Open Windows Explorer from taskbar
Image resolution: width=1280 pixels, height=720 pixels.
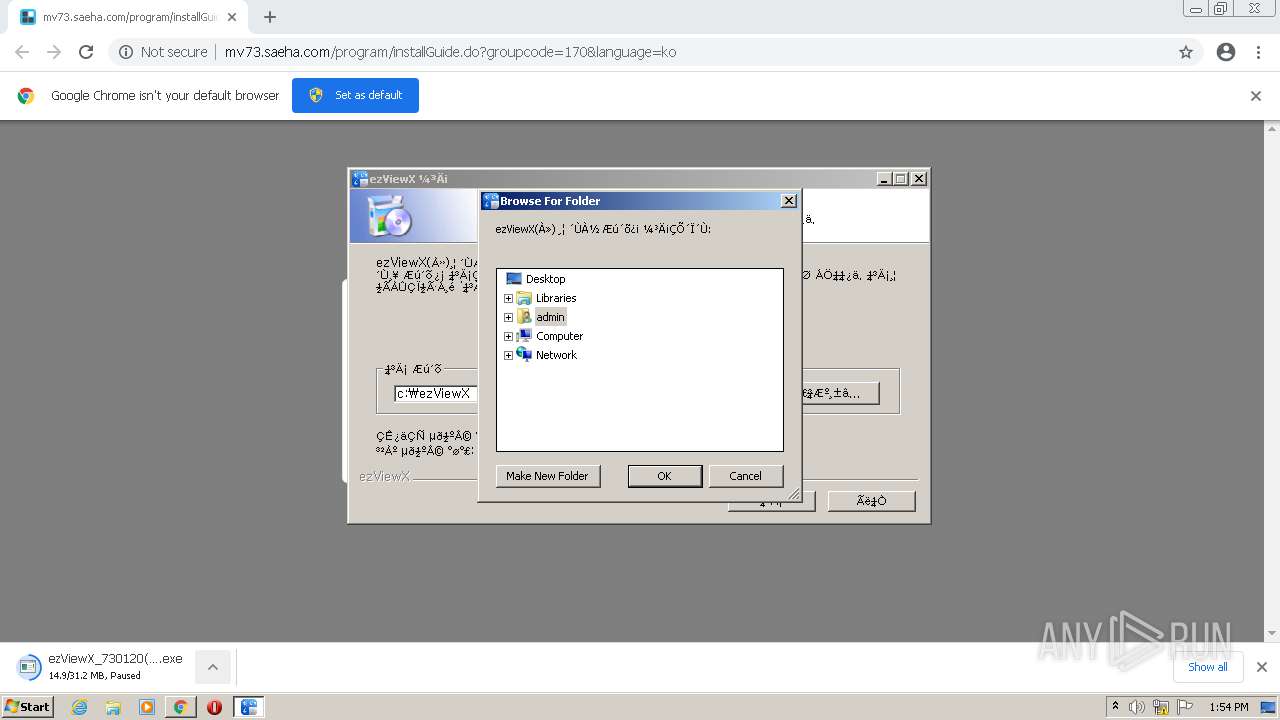(x=113, y=707)
